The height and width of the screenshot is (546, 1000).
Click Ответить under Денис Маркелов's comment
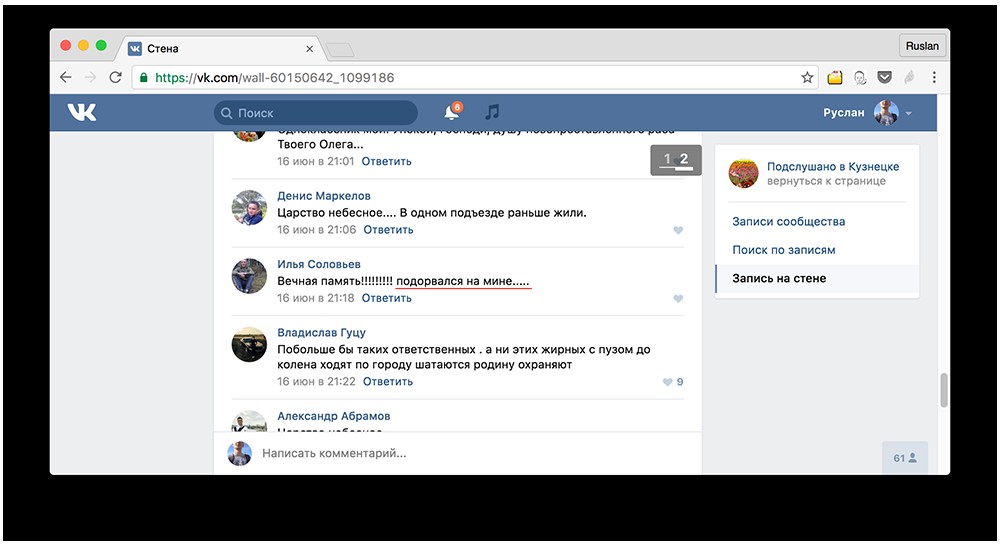point(388,230)
